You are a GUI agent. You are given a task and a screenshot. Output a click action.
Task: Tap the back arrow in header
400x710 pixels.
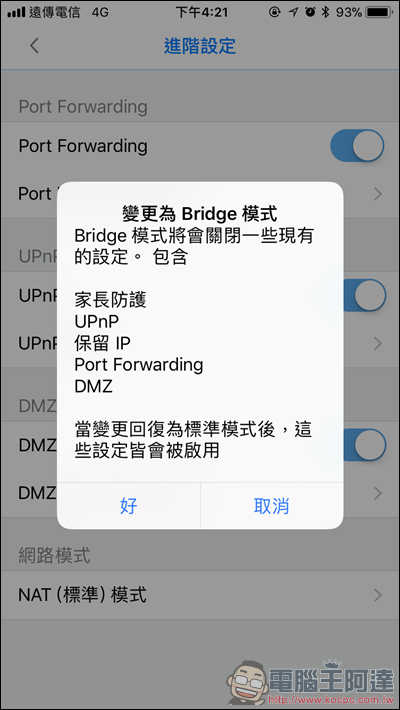(34, 46)
